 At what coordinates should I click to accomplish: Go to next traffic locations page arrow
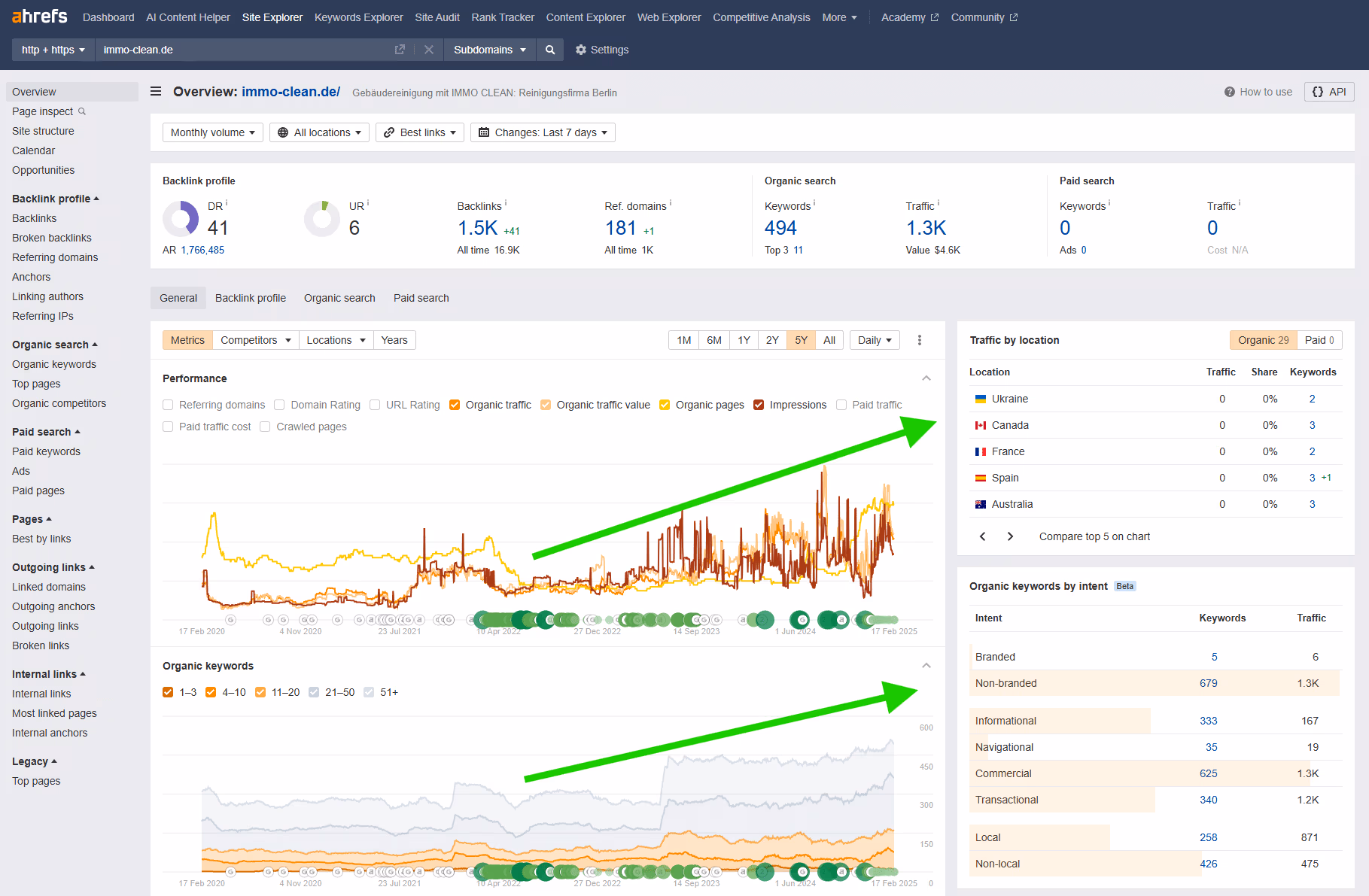1010,536
